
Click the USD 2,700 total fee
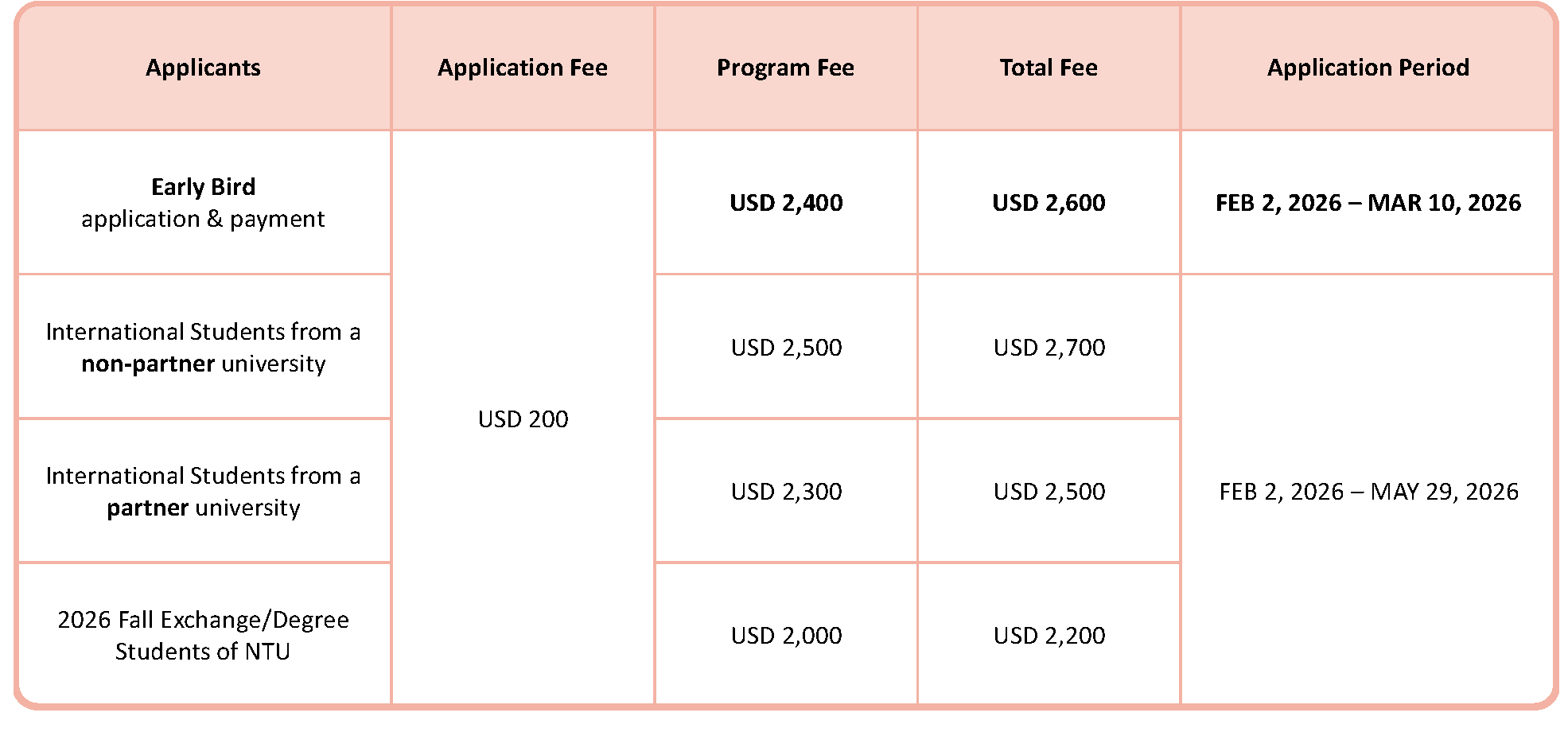tap(1049, 348)
